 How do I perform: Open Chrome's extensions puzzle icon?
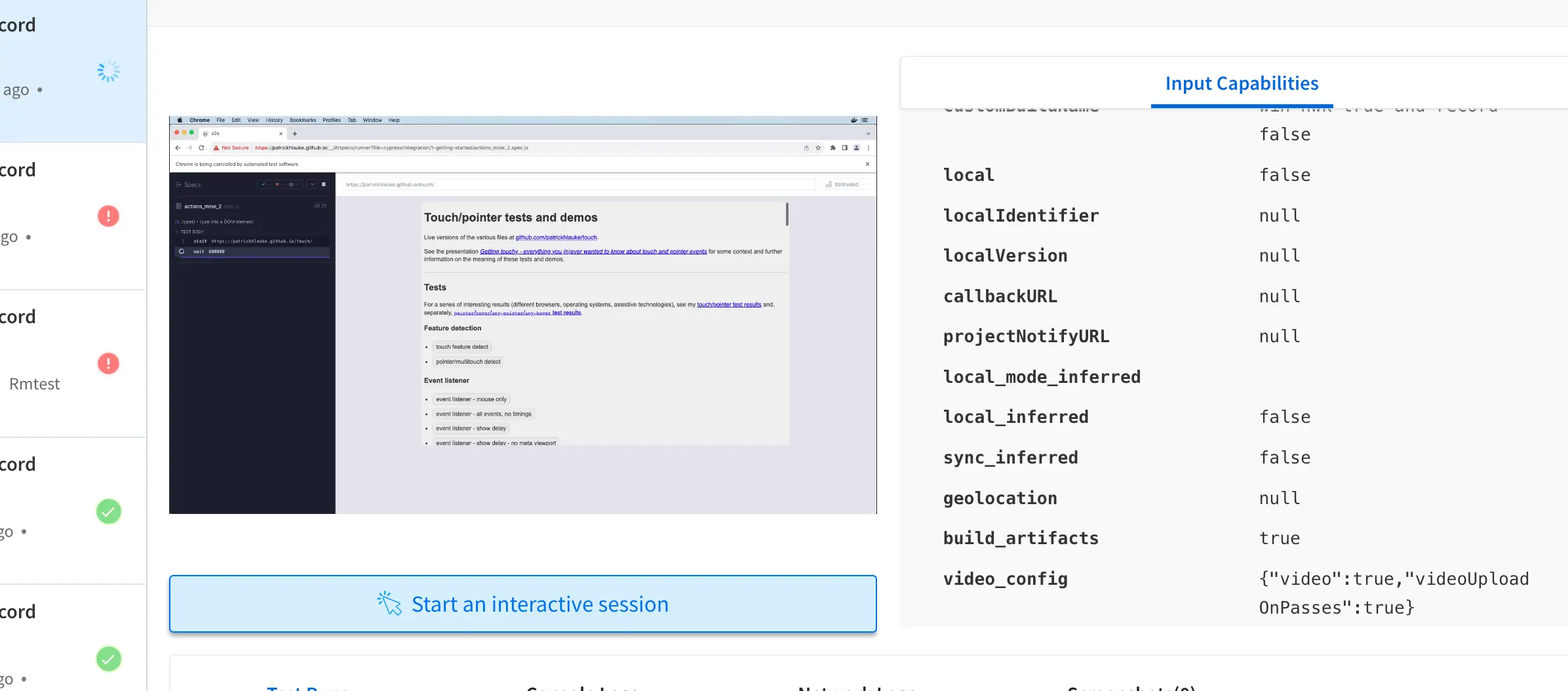click(833, 148)
